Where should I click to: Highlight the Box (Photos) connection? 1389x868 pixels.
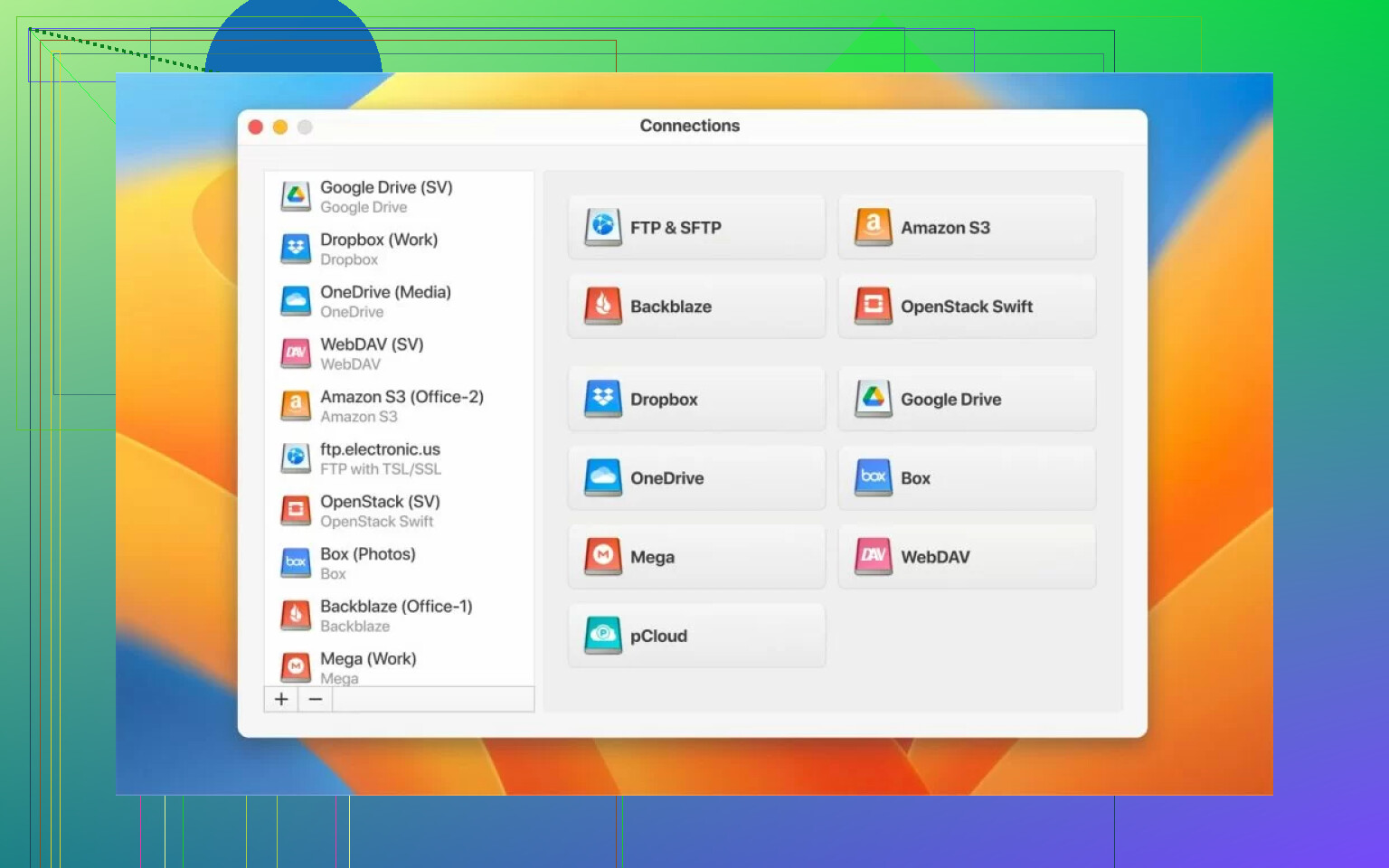(x=399, y=563)
